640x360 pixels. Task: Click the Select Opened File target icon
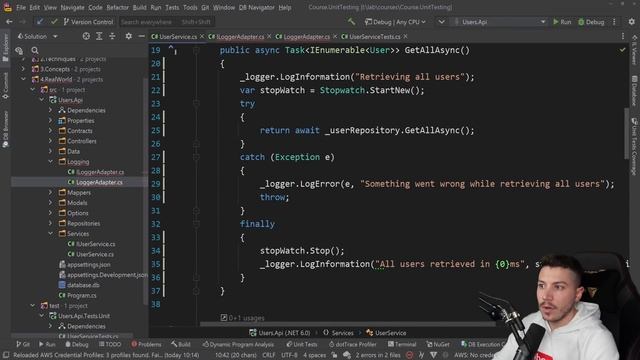click(x=86, y=36)
